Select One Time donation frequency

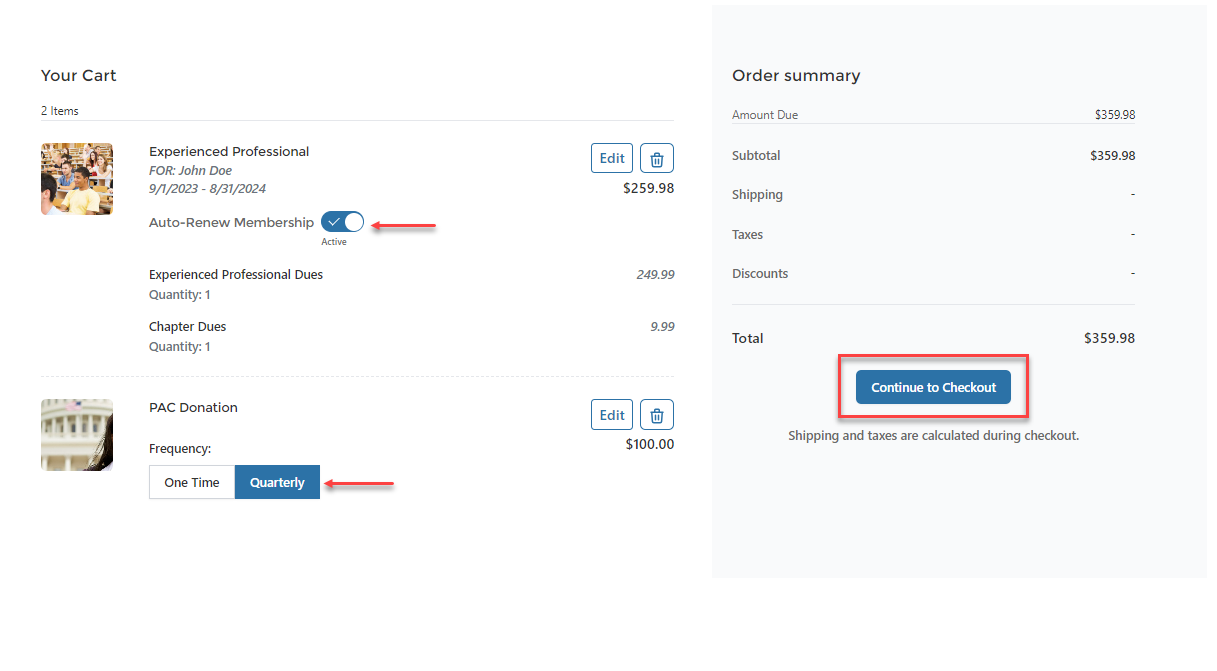tap(192, 482)
